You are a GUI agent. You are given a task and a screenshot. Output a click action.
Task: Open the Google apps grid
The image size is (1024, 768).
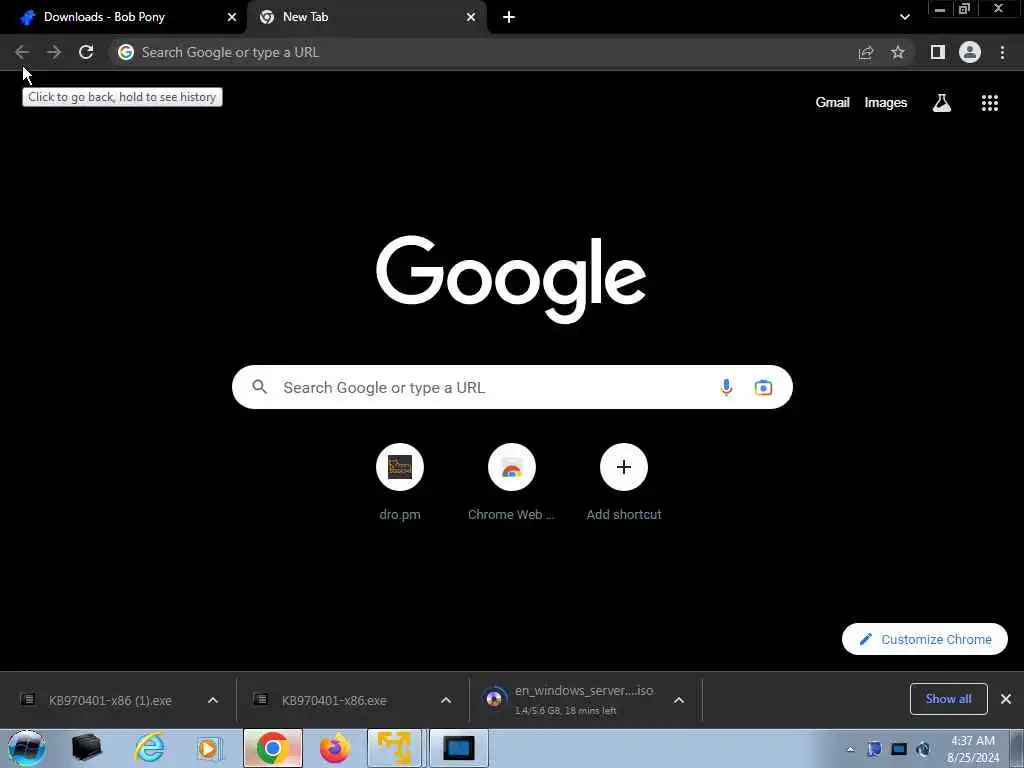[990, 103]
